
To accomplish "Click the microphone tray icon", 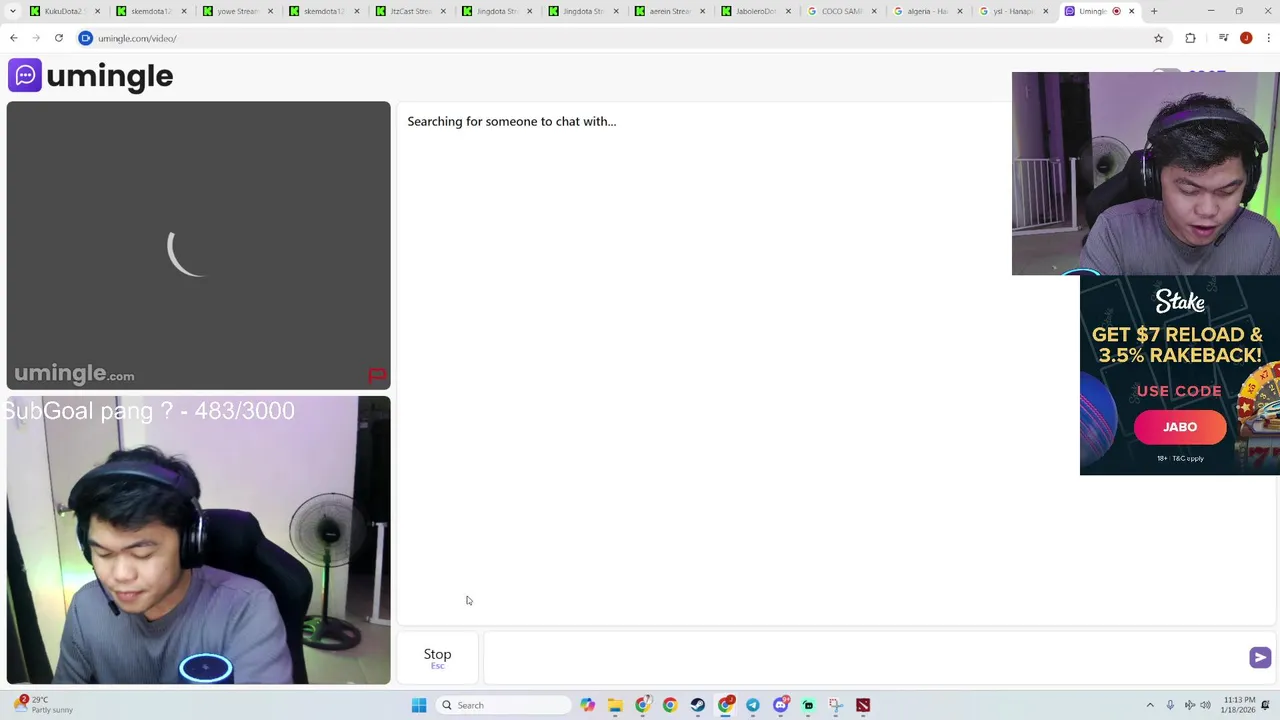I will [x=1170, y=705].
